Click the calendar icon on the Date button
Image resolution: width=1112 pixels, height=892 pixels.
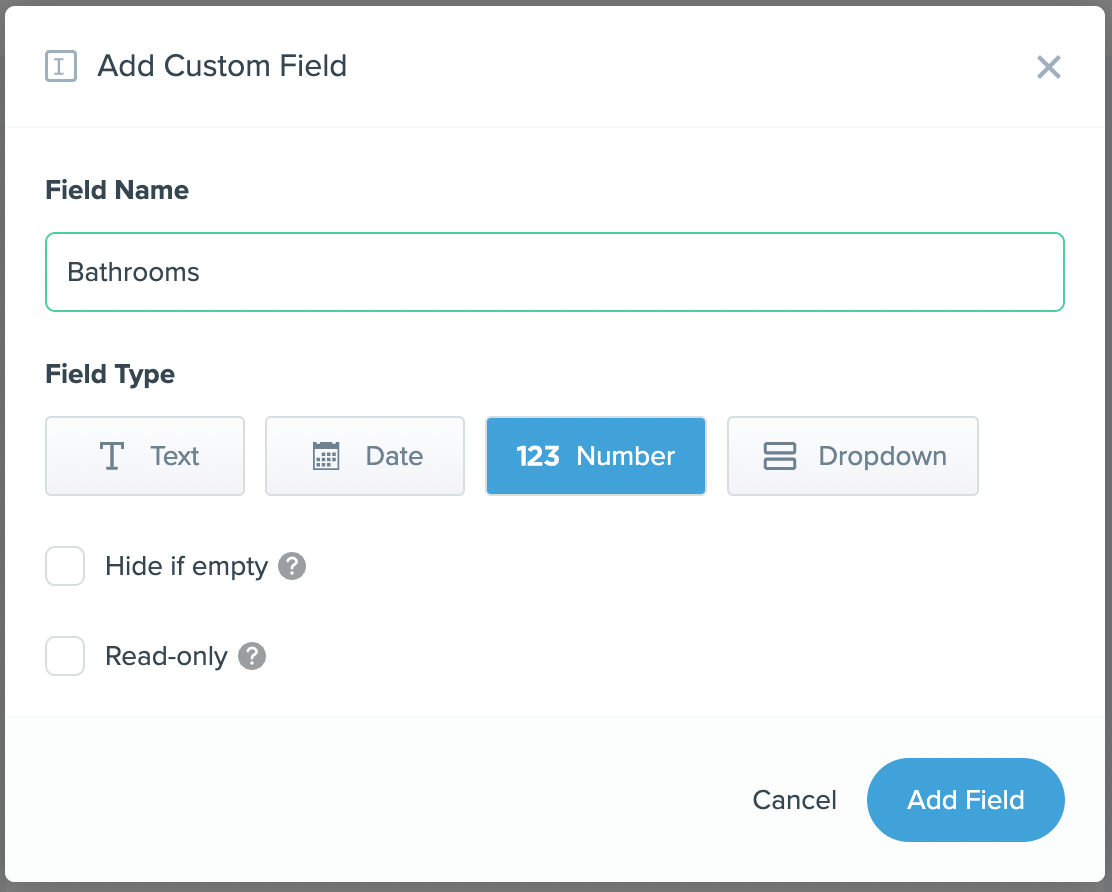coord(326,456)
